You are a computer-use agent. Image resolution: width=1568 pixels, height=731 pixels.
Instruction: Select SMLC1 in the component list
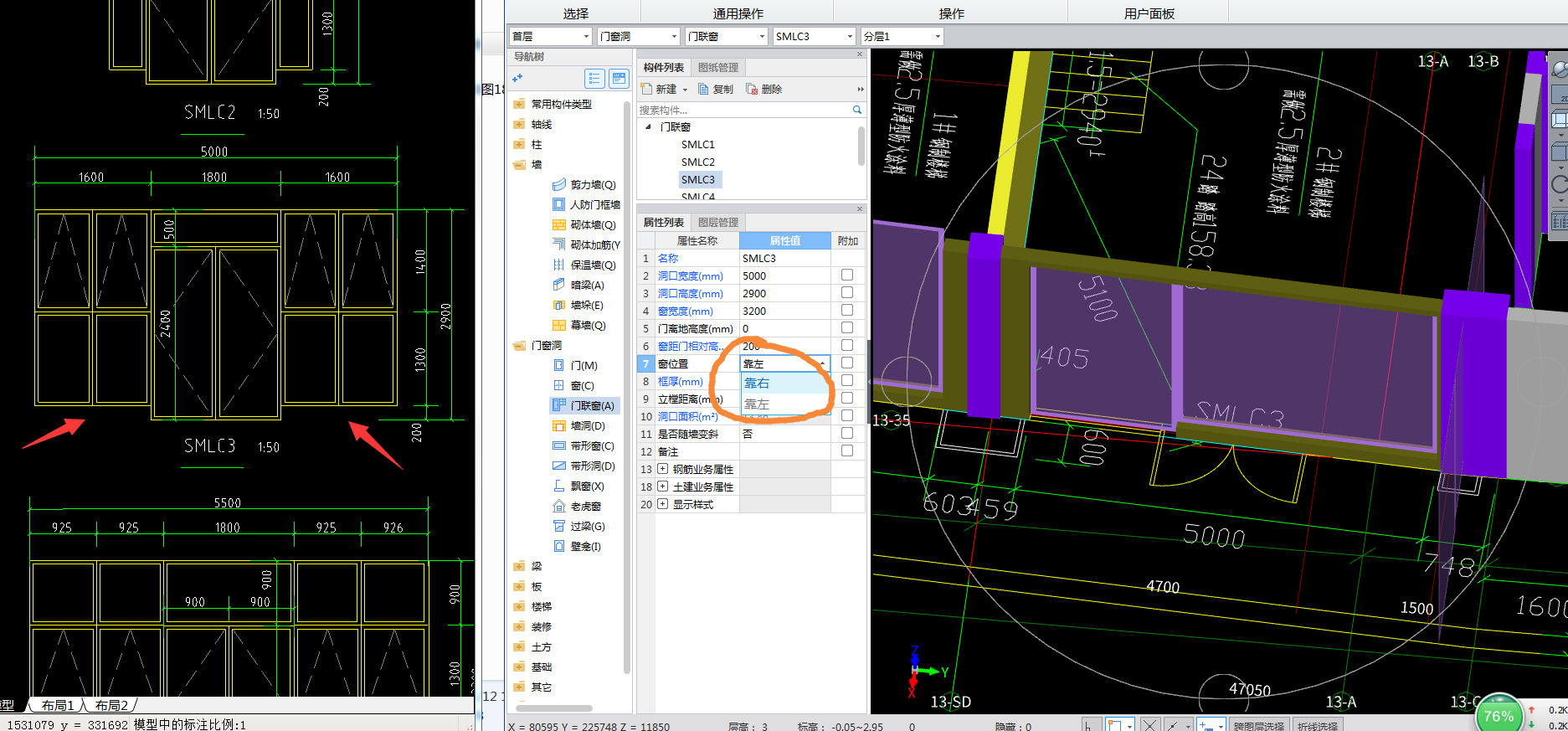click(698, 145)
